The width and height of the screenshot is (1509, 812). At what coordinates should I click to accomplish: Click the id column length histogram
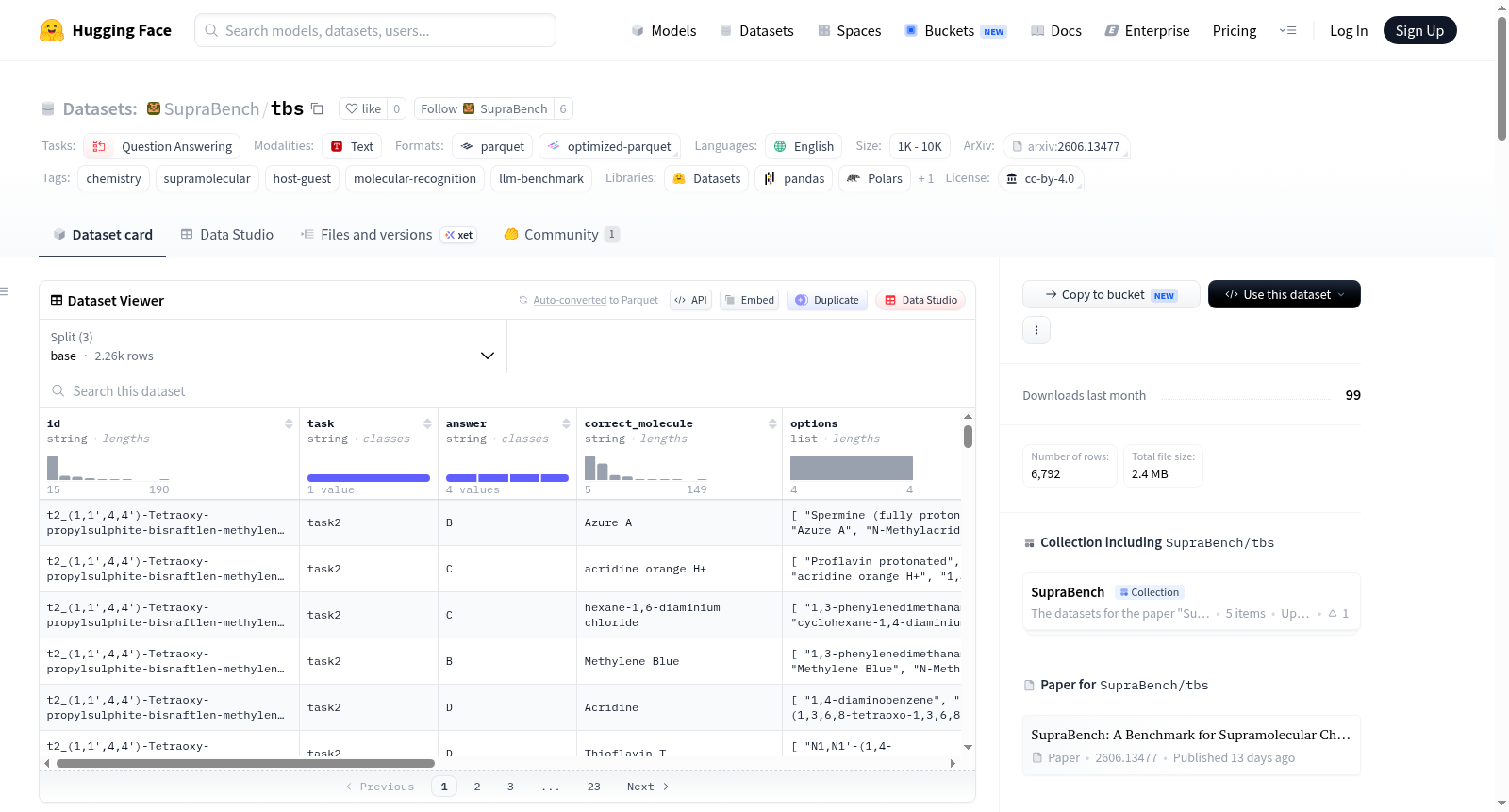(x=108, y=468)
